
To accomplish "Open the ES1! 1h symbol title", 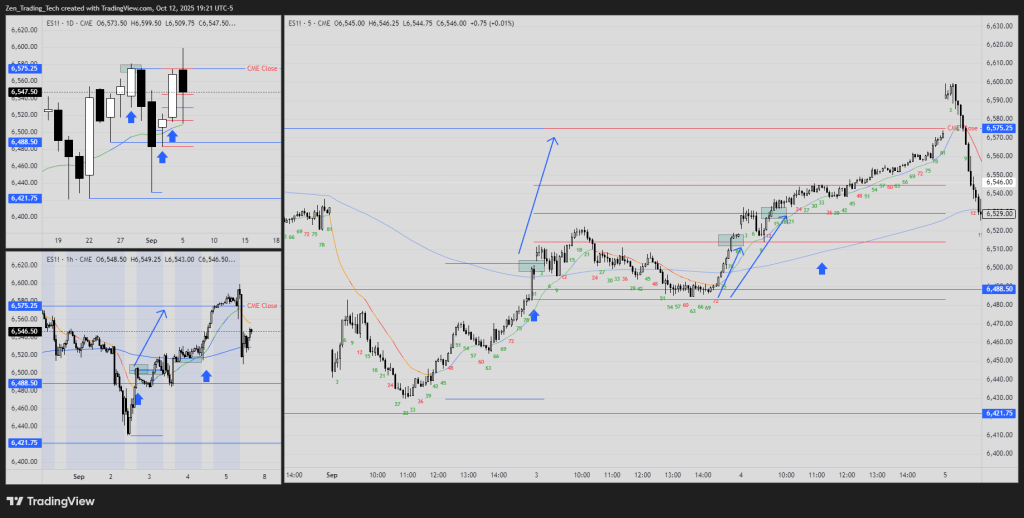I will click(36, 260).
